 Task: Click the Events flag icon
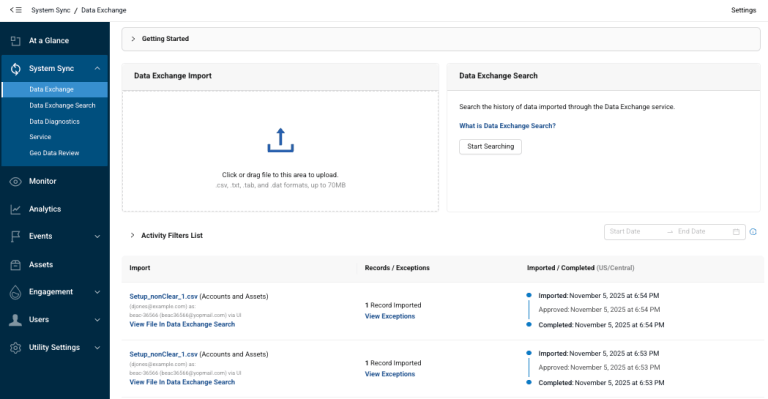pos(16,236)
